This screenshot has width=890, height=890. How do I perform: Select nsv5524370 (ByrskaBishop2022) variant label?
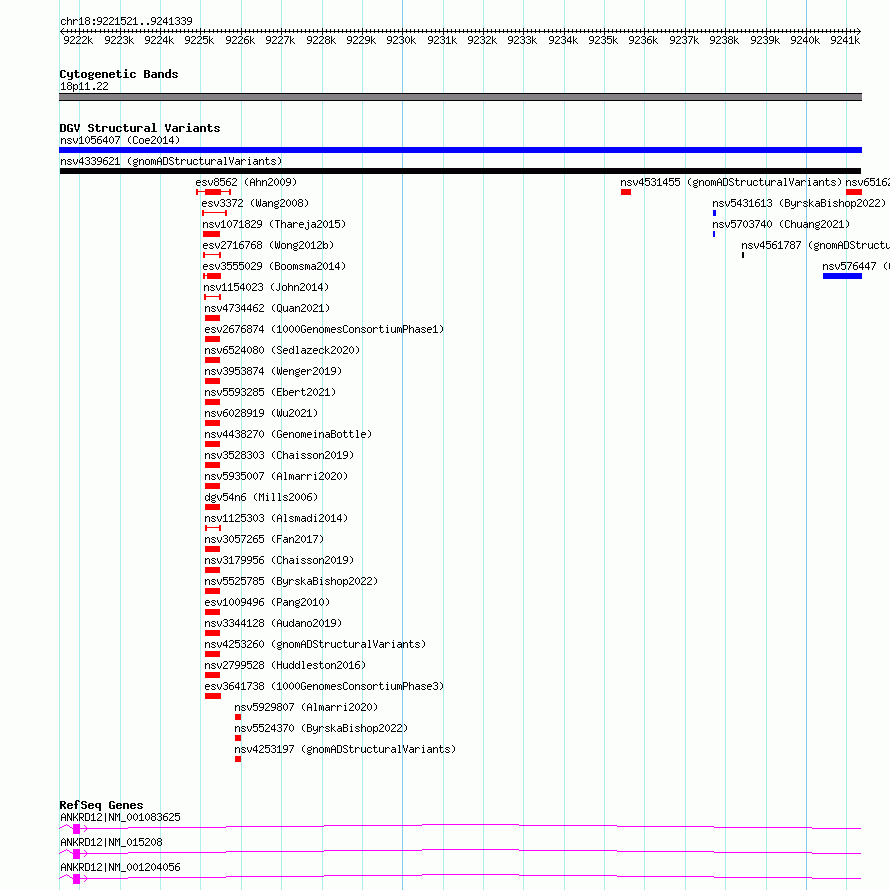321,728
